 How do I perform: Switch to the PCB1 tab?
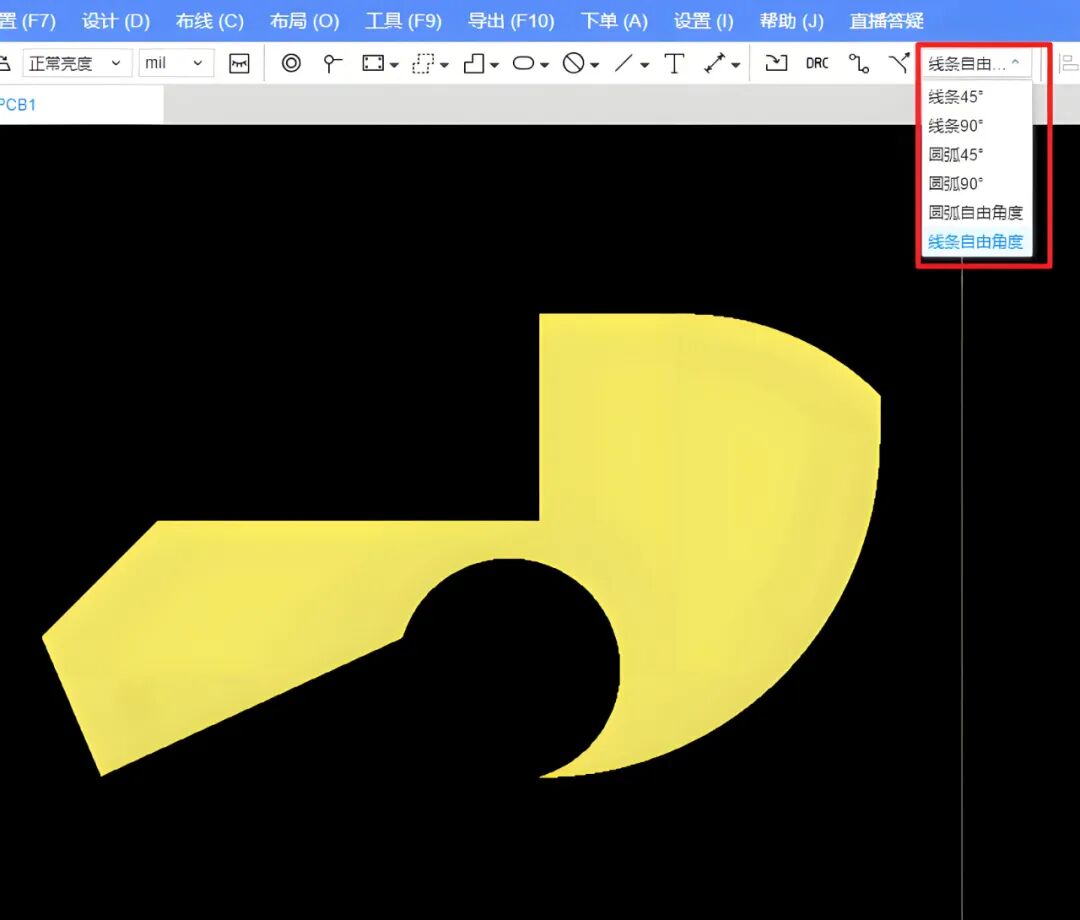[x=18, y=105]
